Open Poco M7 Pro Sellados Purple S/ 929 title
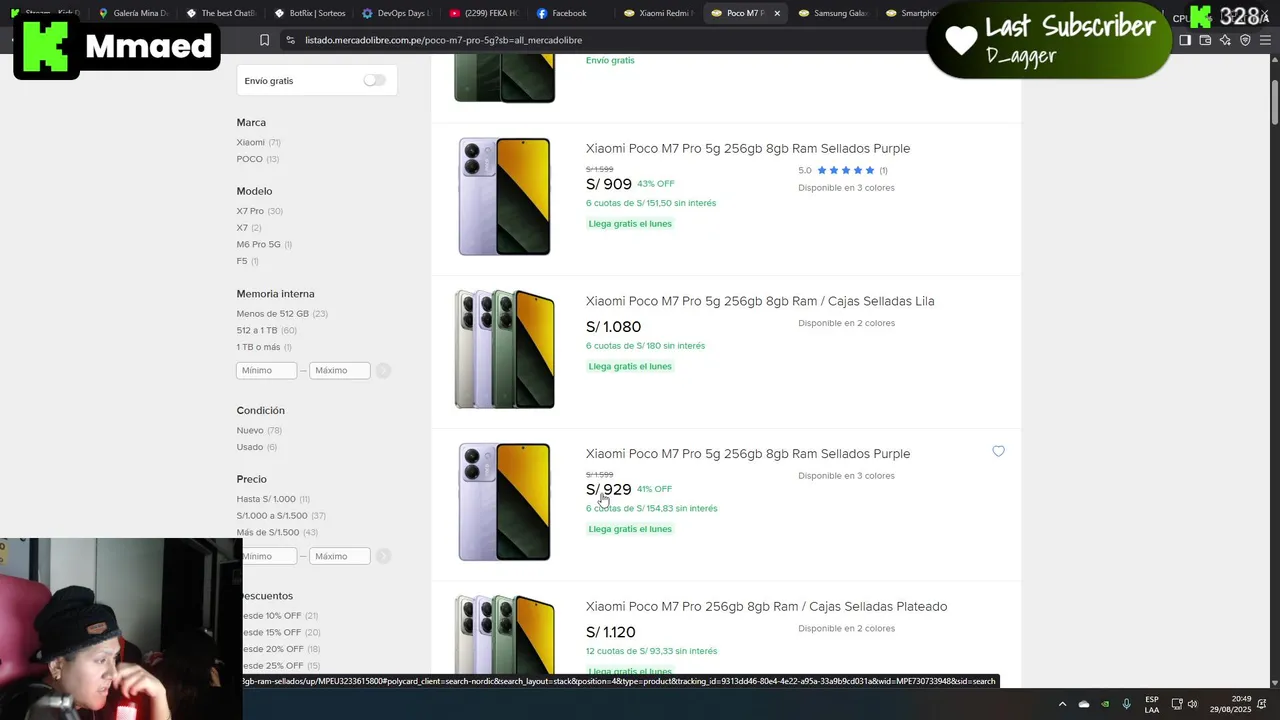The width and height of the screenshot is (1280, 720). click(748, 454)
